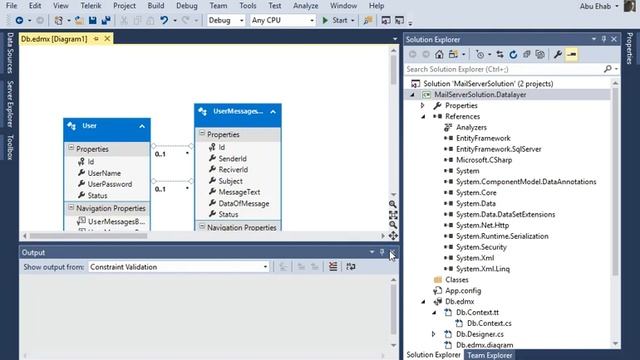Screen dimensions: 640x360
Task: Toggle Word Wrap in Output panel
Action: [351, 267]
